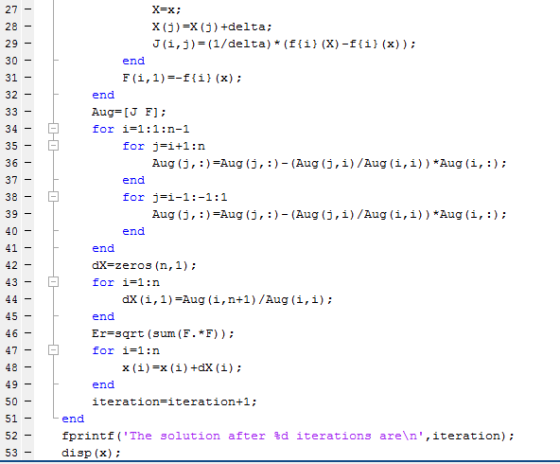Click for i=1:n on line 43

[x=126, y=283]
